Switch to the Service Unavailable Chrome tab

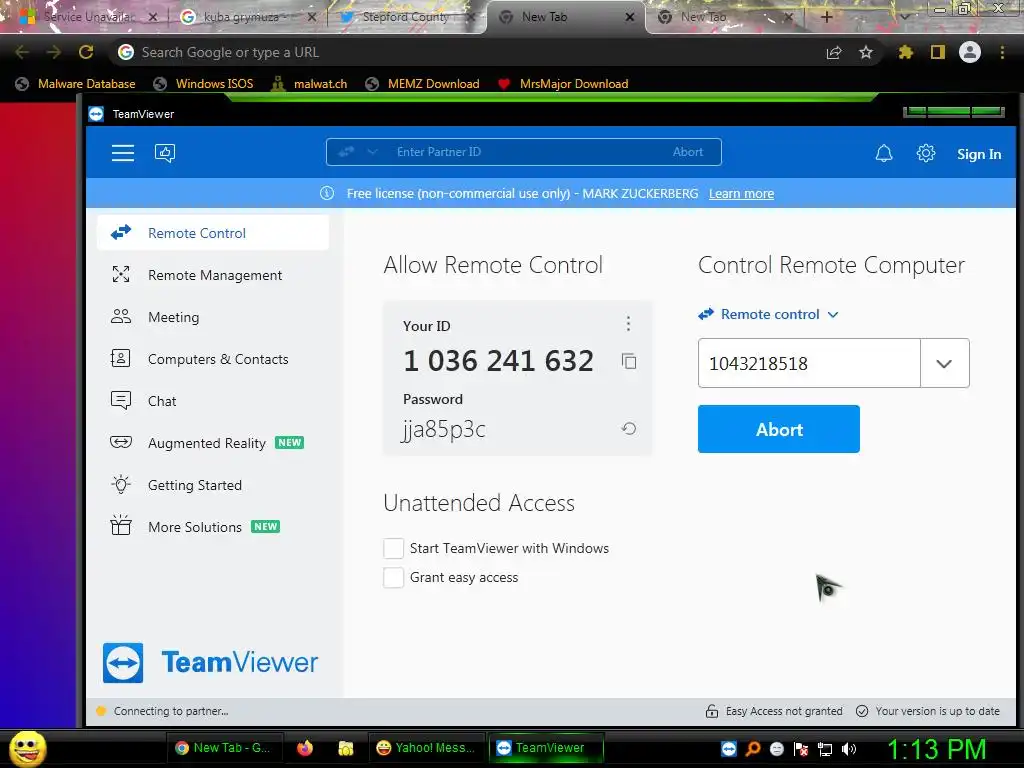pos(89,17)
